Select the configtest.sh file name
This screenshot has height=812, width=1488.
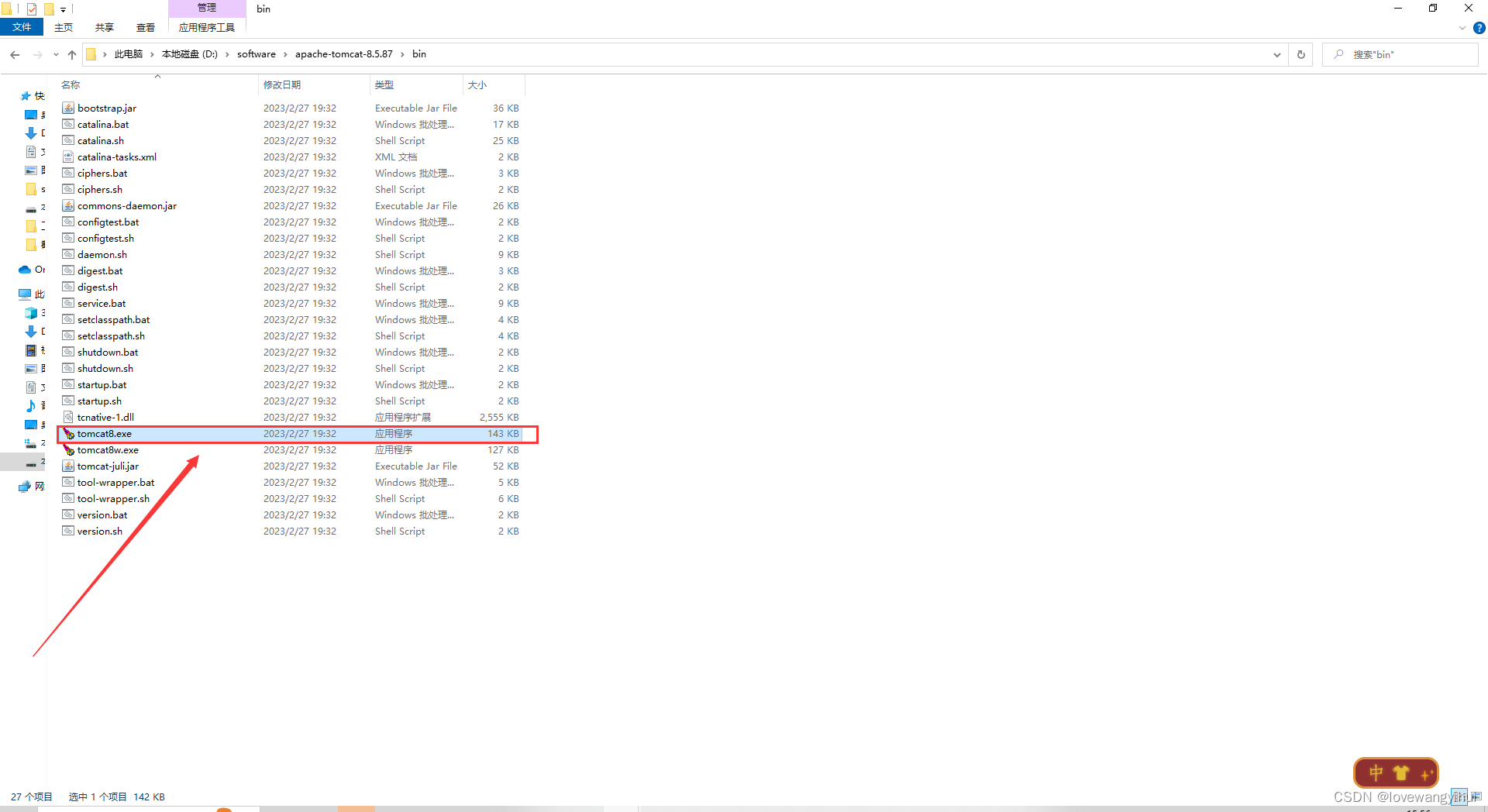pos(106,238)
